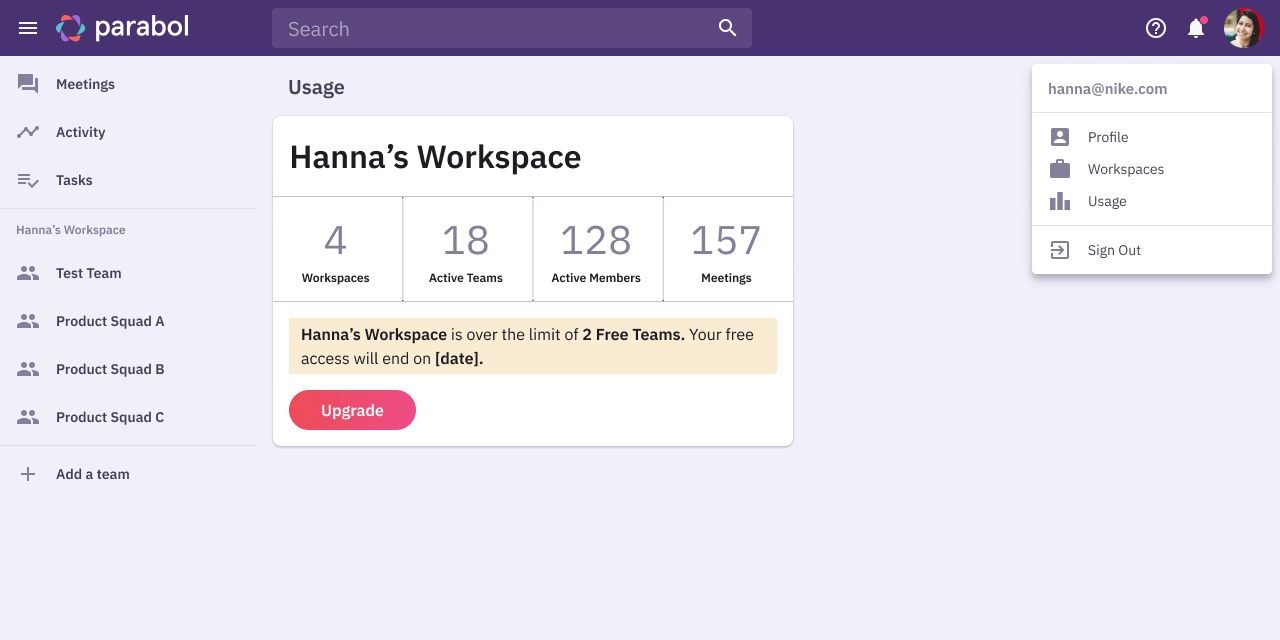Check notifications via the bell icon
The height and width of the screenshot is (640, 1280).
coord(1195,28)
